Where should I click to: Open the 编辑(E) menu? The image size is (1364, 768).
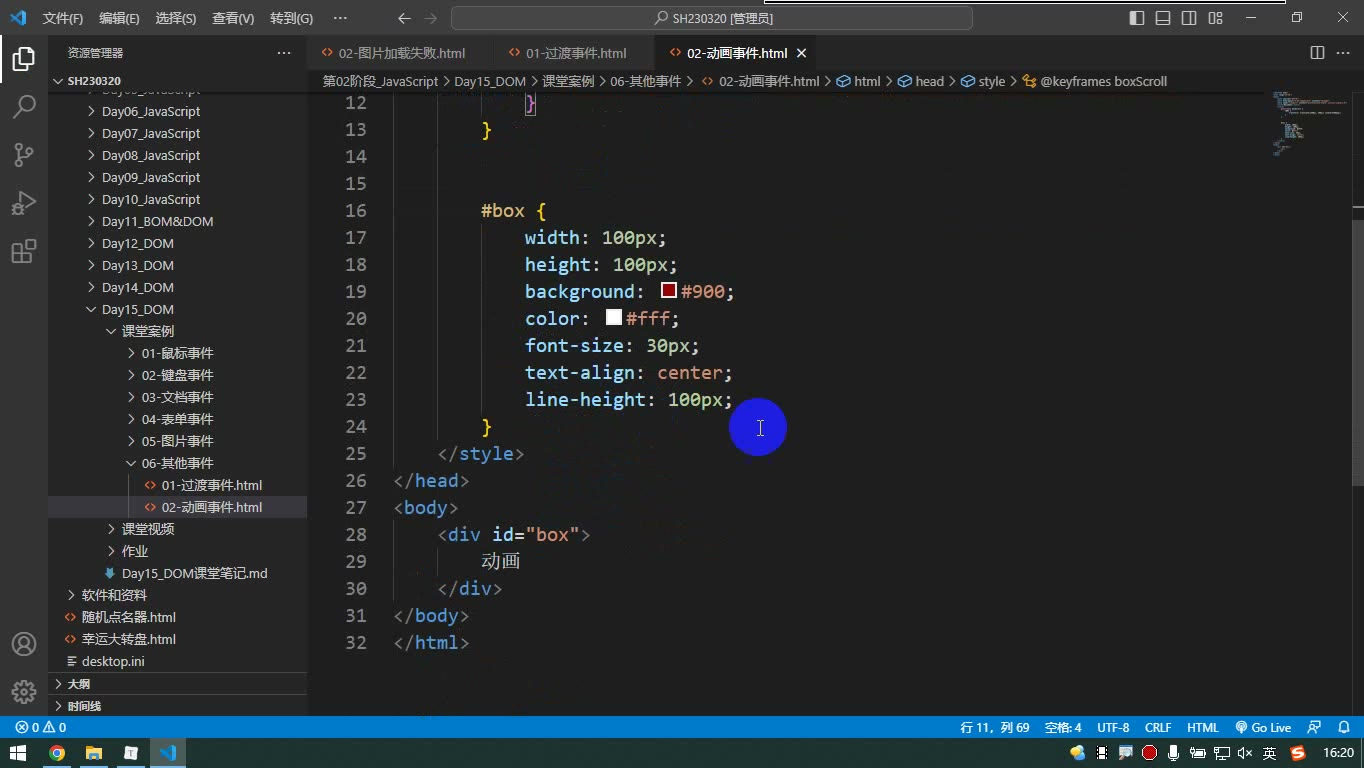coord(119,18)
